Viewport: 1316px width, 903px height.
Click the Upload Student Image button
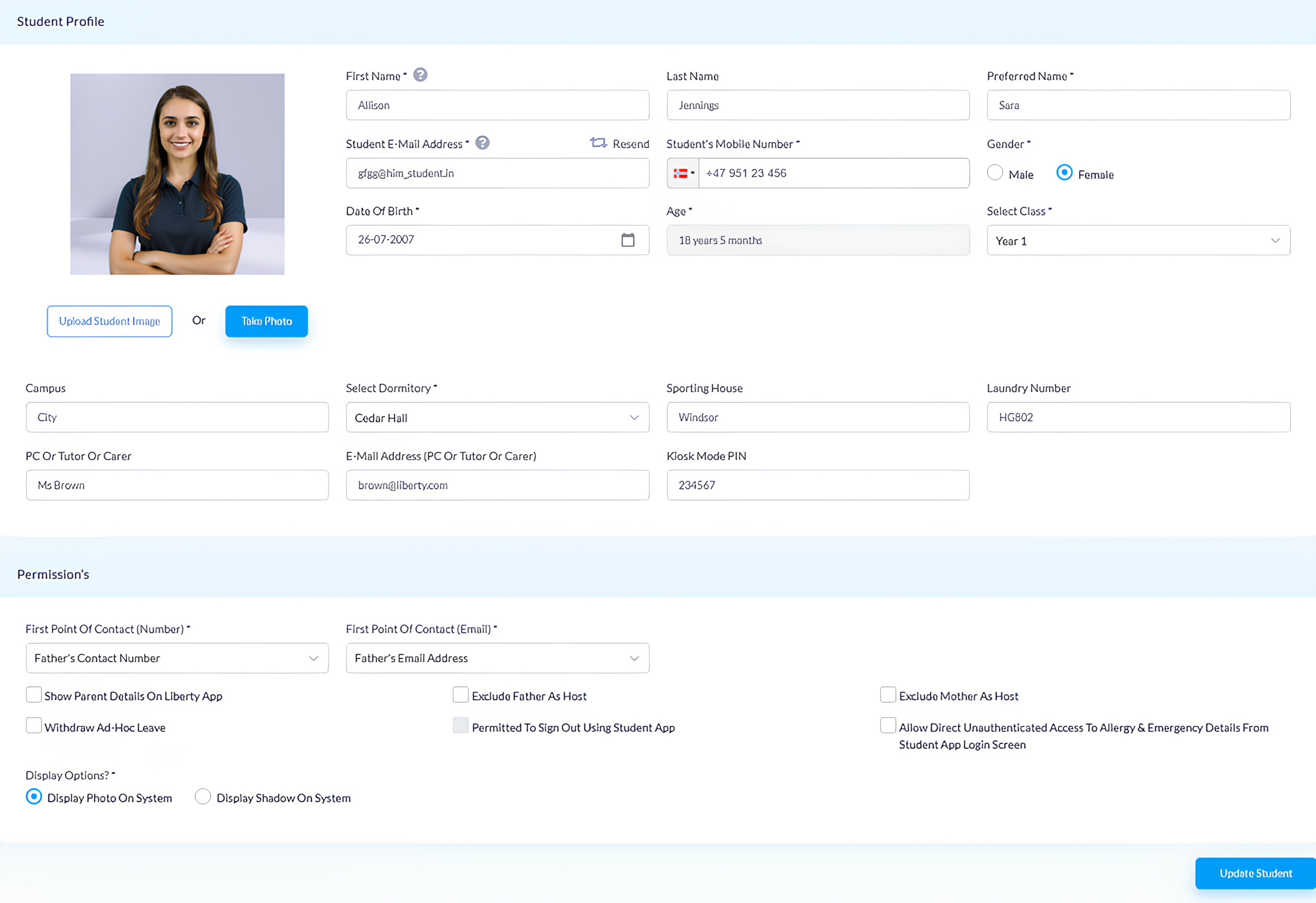click(109, 322)
